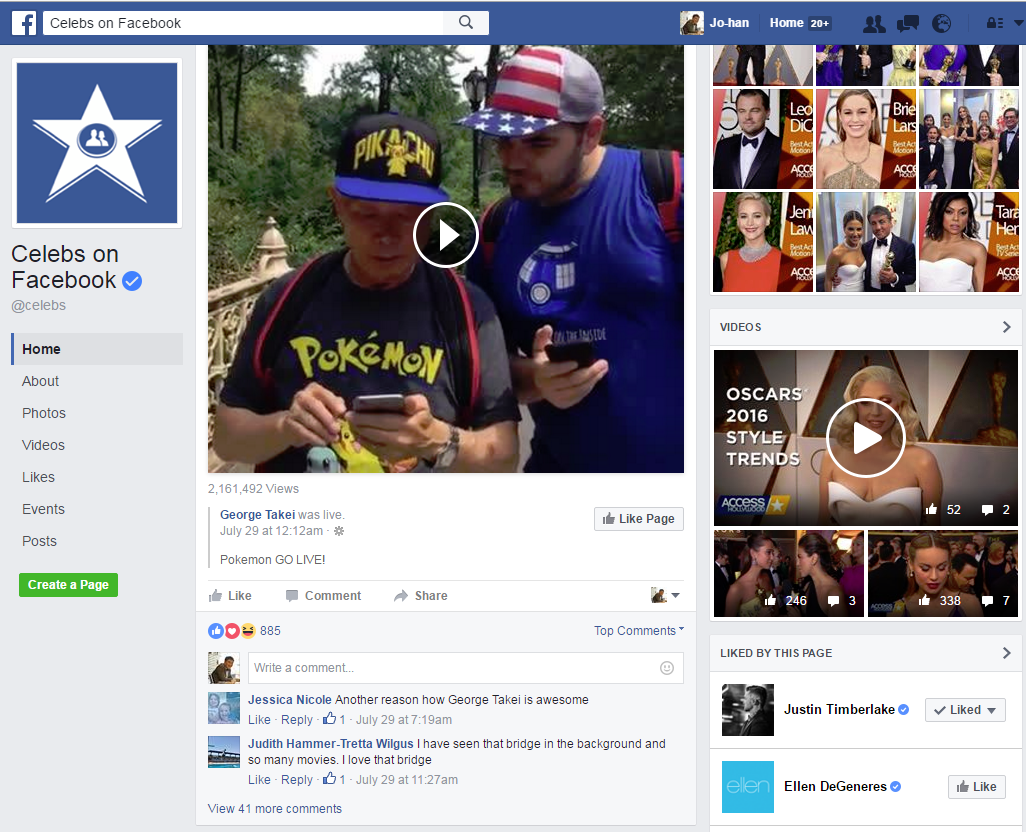This screenshot has width=1026, height=832.
Task: Open privacy shortcuts lock icon
Action: (995, 23)
